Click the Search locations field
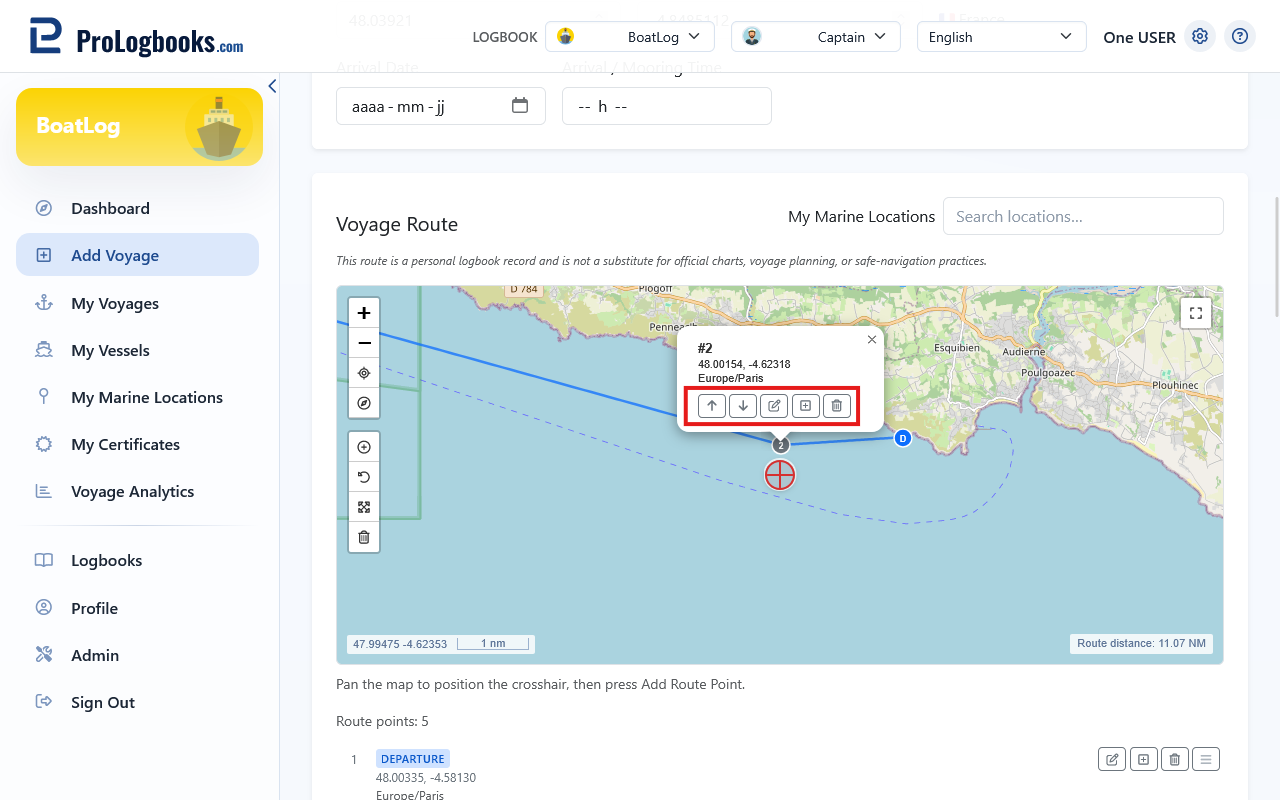Image resolution: width=1280 pixels, height=800 pixels. (x=1083, y=216)
